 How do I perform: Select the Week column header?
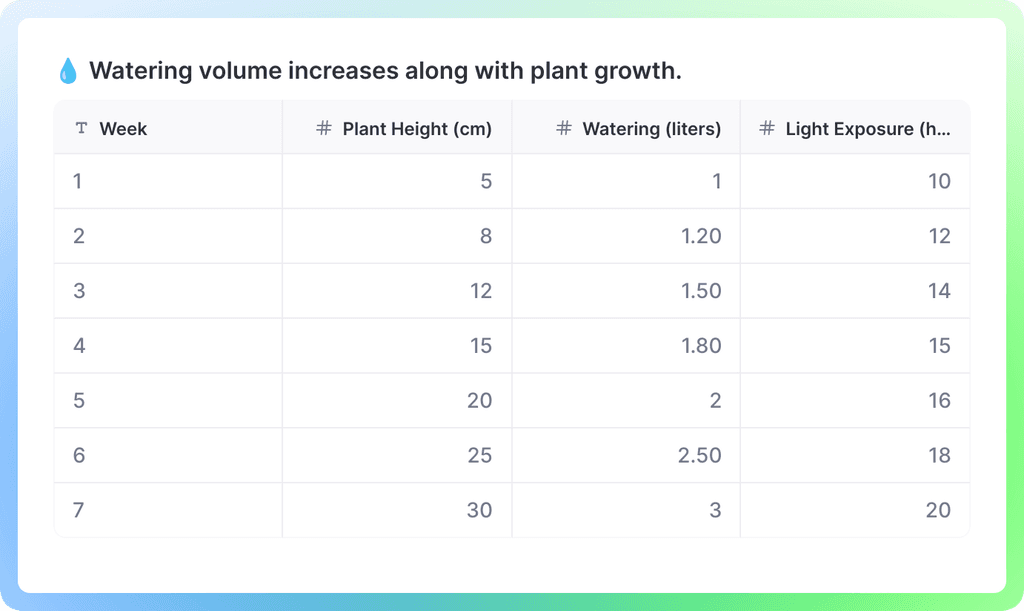point(123,128)
